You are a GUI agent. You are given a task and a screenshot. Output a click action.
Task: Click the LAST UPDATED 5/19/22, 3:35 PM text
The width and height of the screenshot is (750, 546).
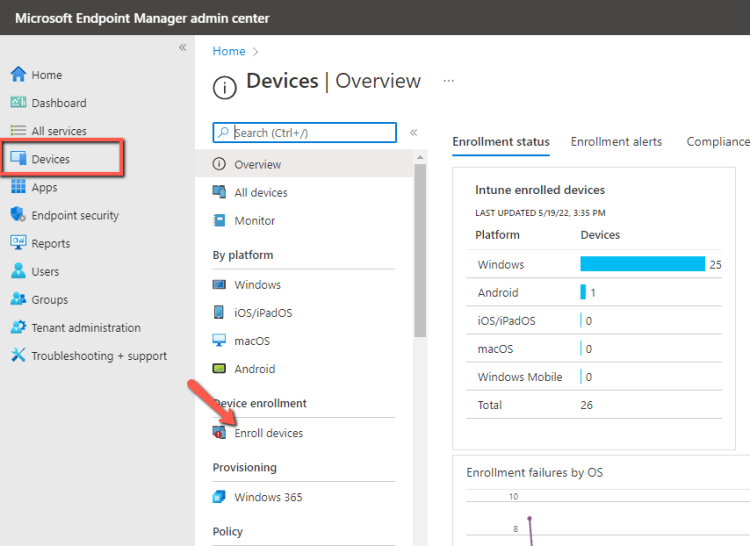[540, 213]
